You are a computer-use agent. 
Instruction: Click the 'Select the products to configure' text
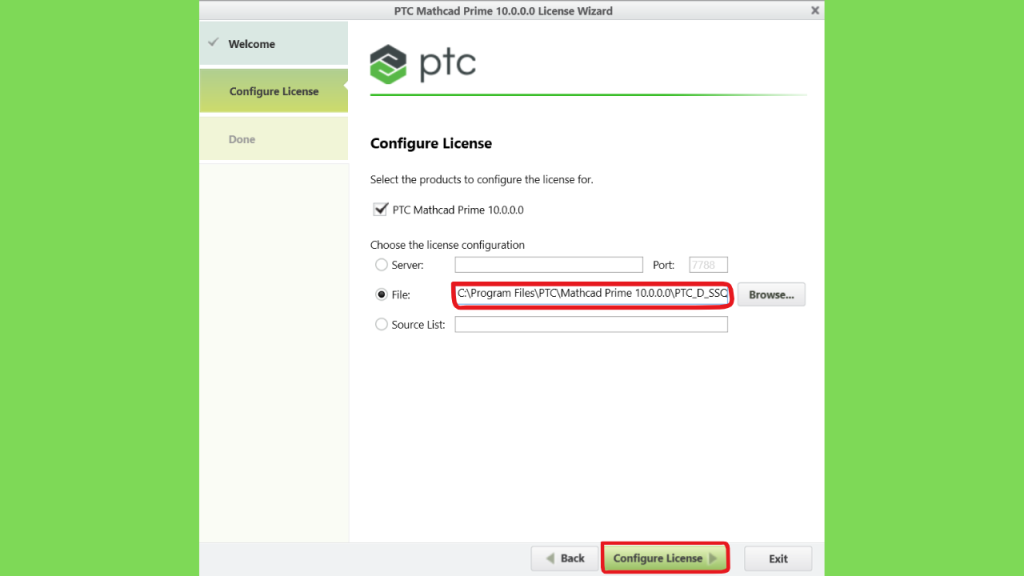click(482, 179)
